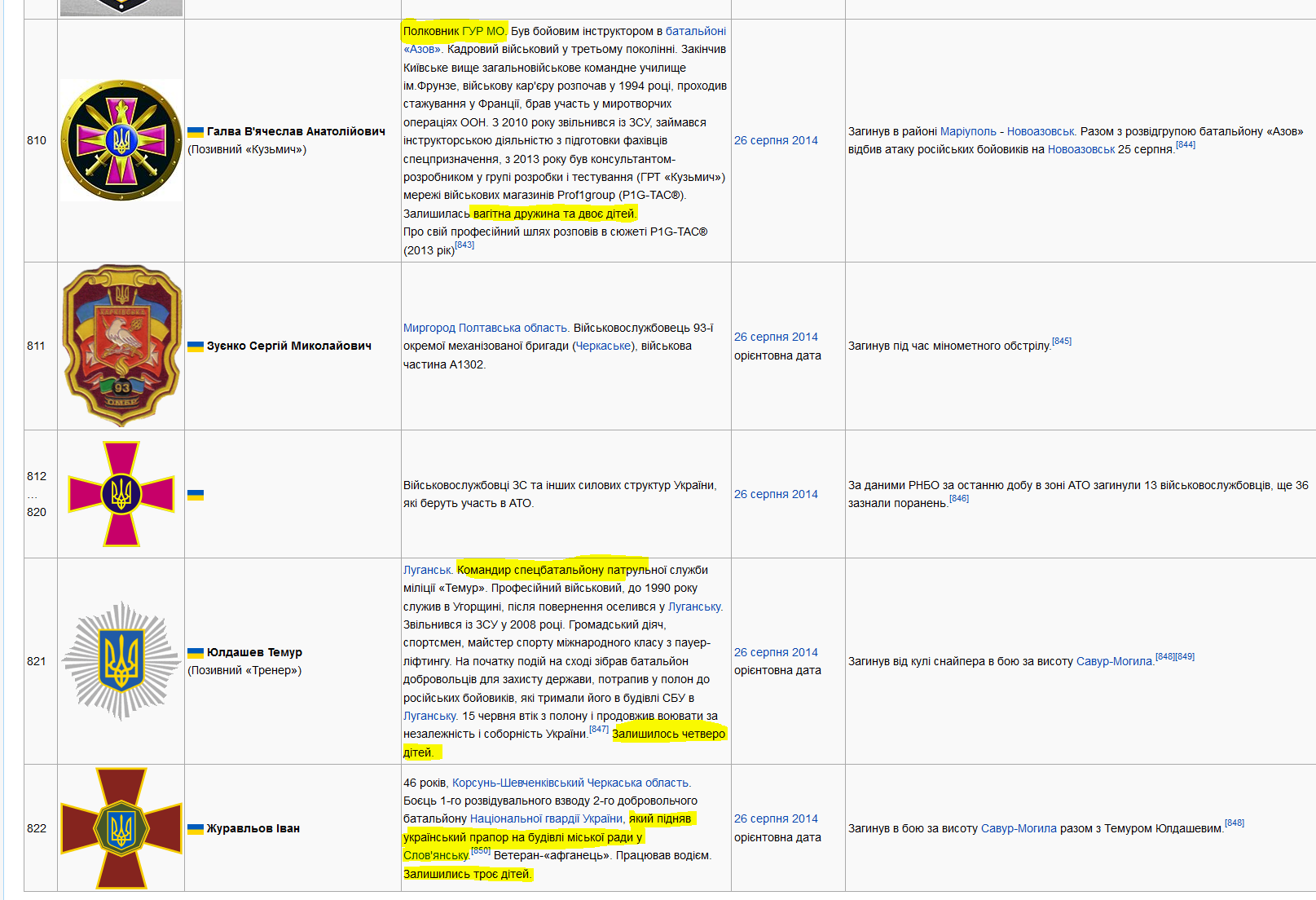1316x900 pixels.
Task: Jump to footnote reference [844]
Action: coord(1186,144)
